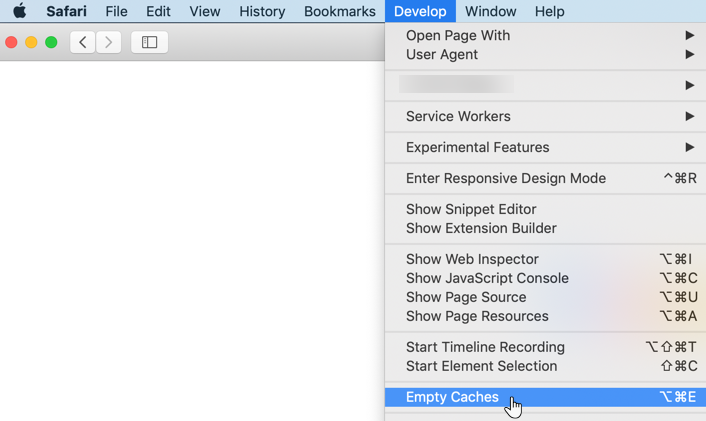Choose Show Web Inspector

pyautogui.click(x=545, y=259)
